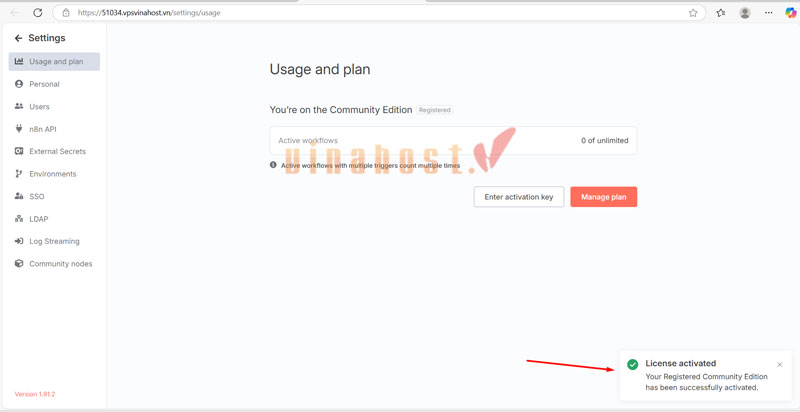This screenshot has width=800, height=412.
Task: Open External Secrets settings
Action: pos(54,151)
